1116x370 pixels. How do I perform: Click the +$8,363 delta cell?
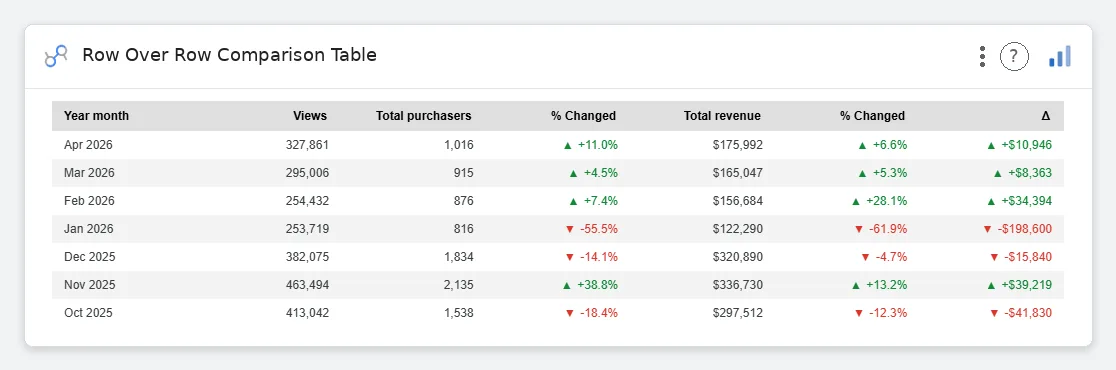click(x=1022, y=173)
